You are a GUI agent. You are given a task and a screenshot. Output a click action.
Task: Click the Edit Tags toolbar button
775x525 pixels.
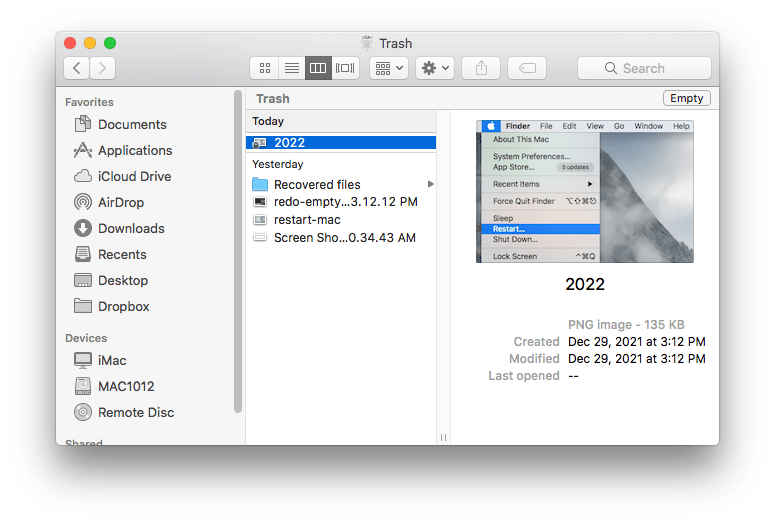pyautogui.click(x=527, y=68)
